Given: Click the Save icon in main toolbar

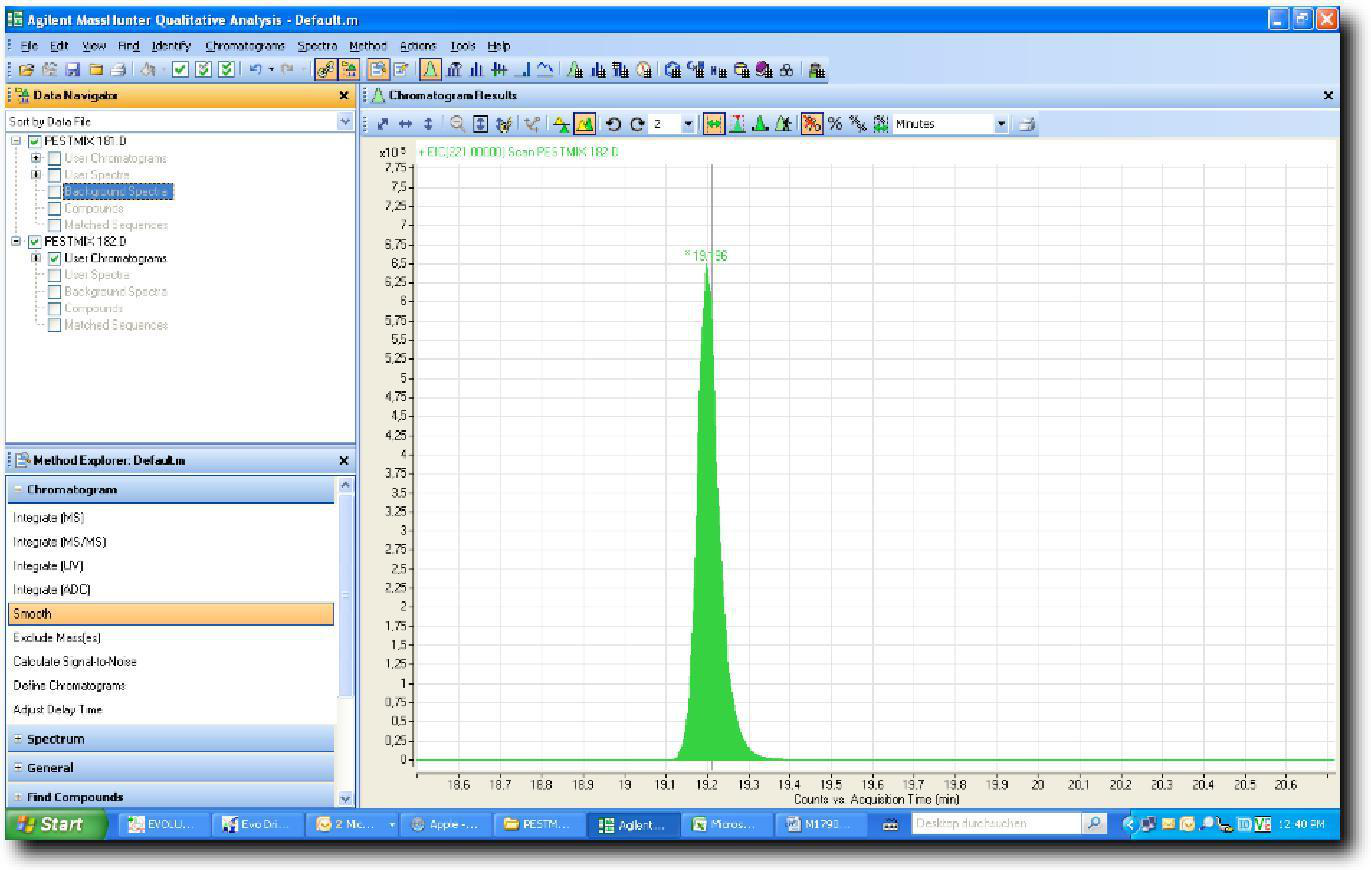Looking at the screenshot, I should 72,70.
